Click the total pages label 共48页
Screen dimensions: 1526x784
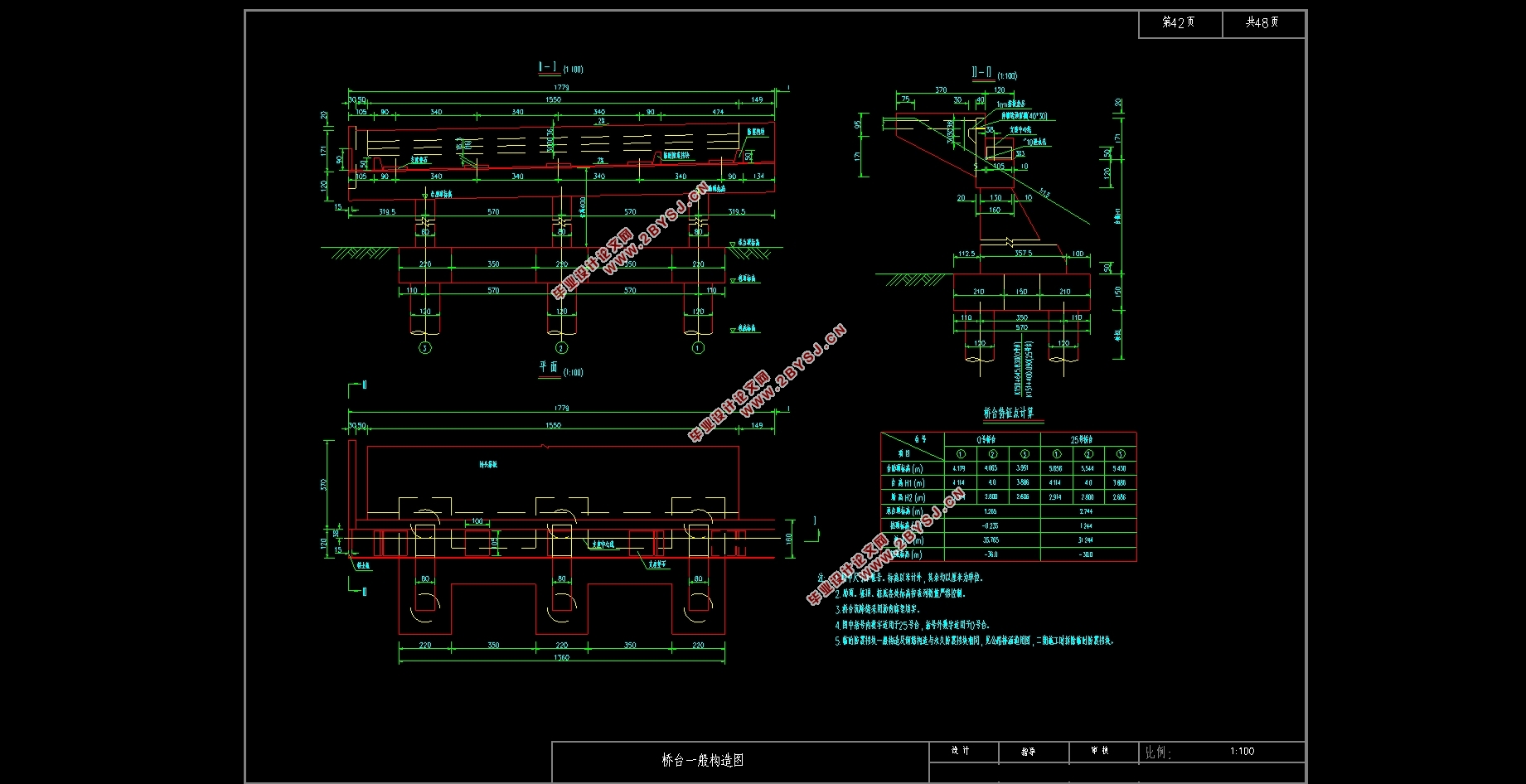click(1262, 22)
